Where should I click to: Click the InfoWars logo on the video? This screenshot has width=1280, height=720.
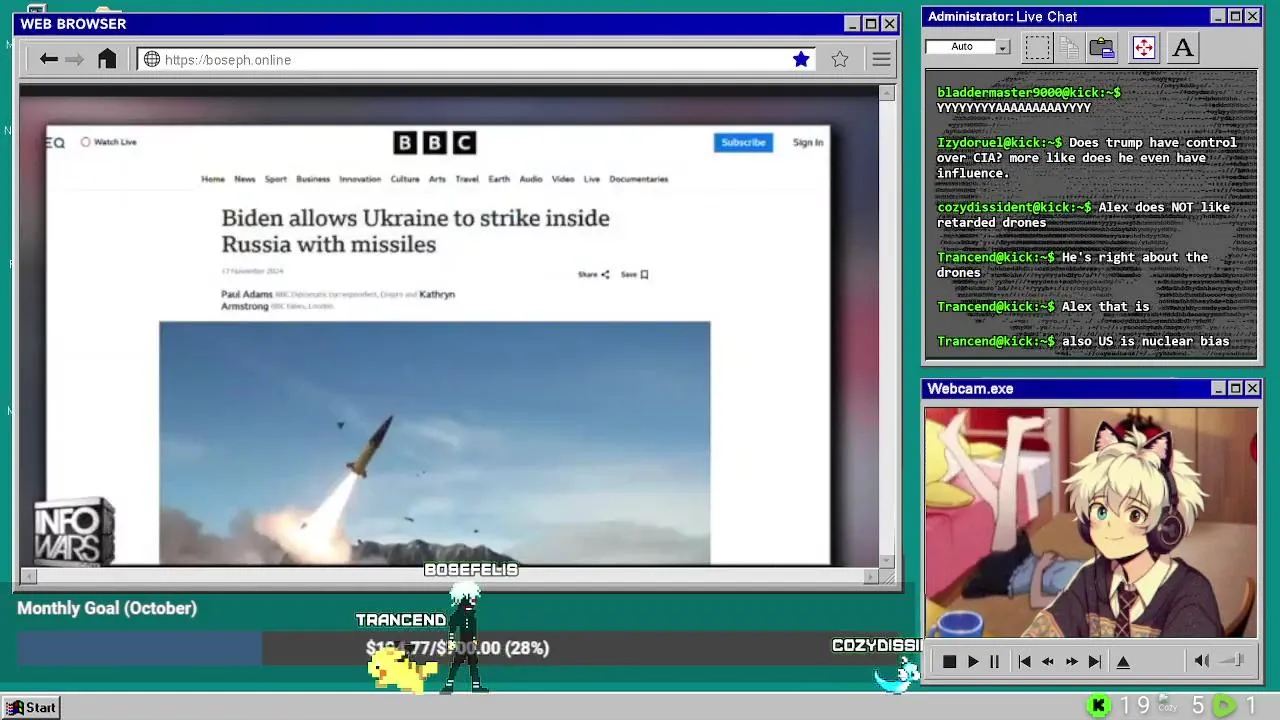point(75,532)
